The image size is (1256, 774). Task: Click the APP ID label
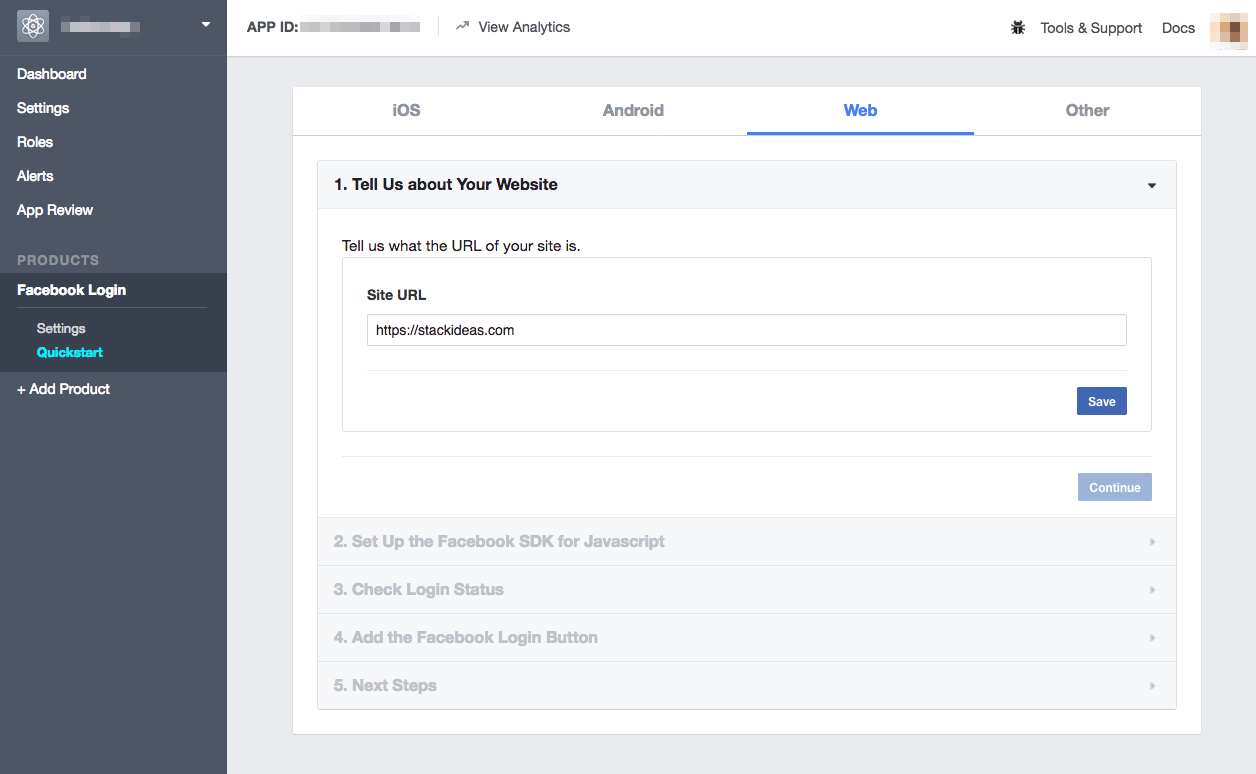point(272,27)
